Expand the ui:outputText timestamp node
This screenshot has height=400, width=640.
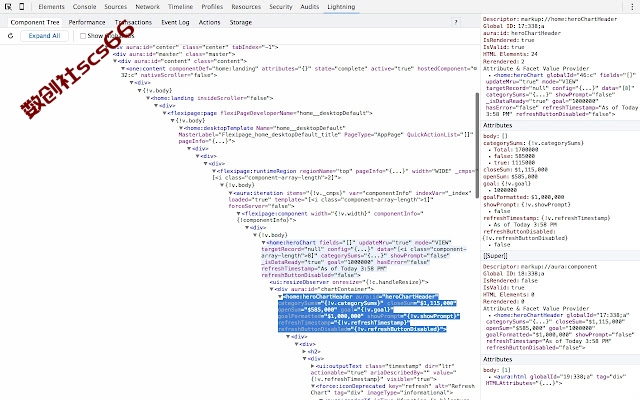(x=313, y=367)
